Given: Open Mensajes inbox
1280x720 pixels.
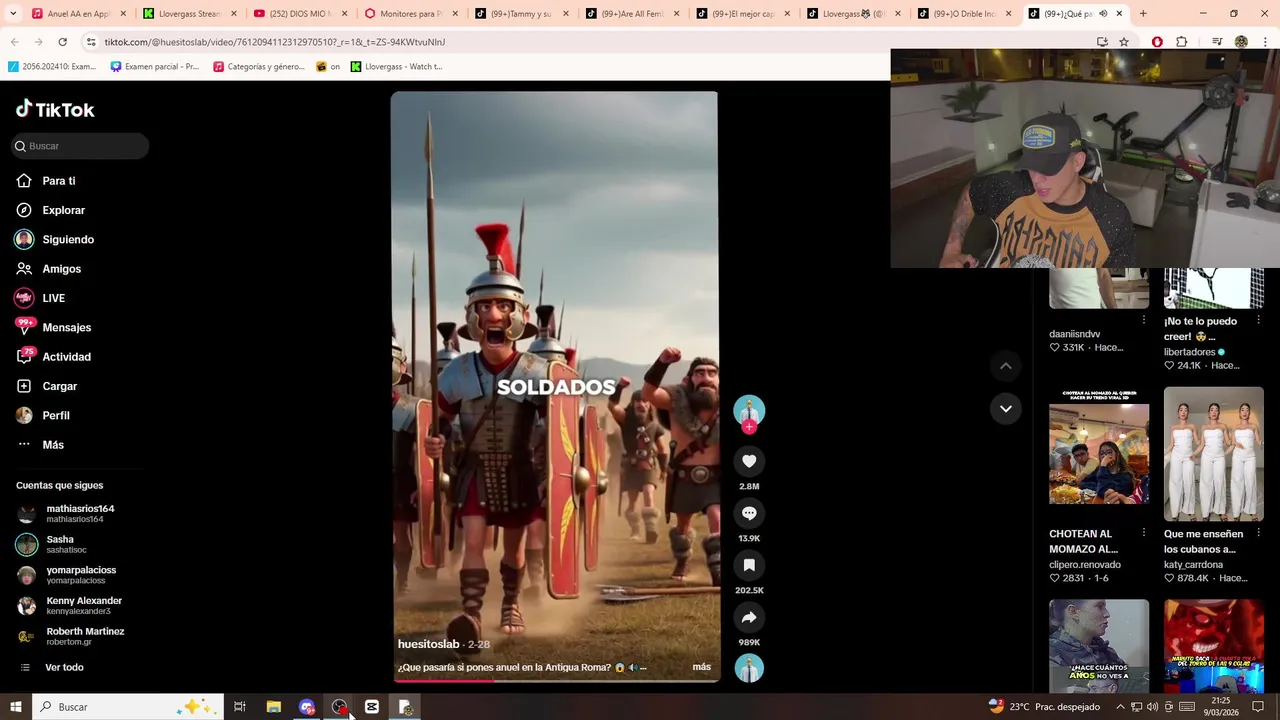Looking at the screenshot, I should 54,327.
